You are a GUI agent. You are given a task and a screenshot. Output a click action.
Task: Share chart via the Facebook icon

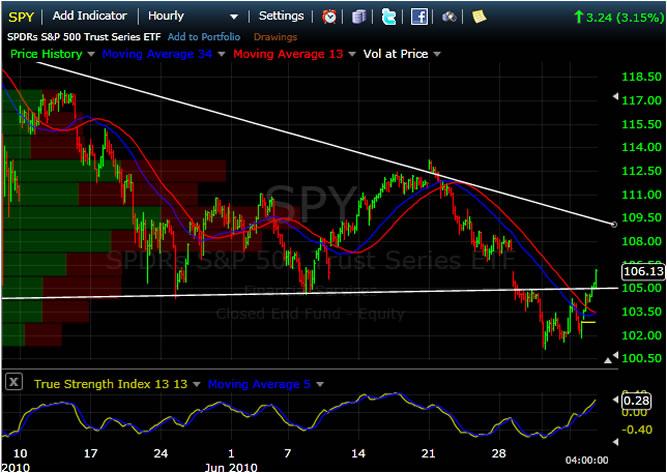tap(419, 17)
